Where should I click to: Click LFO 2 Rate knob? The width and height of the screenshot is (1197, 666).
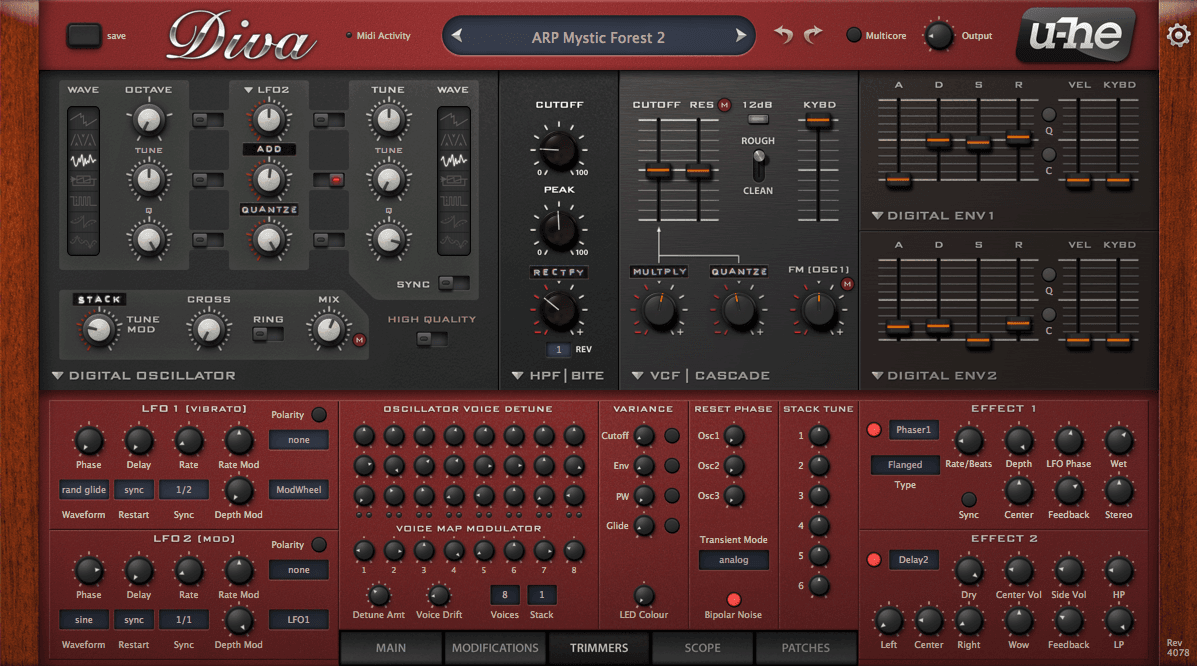[189, 571]
